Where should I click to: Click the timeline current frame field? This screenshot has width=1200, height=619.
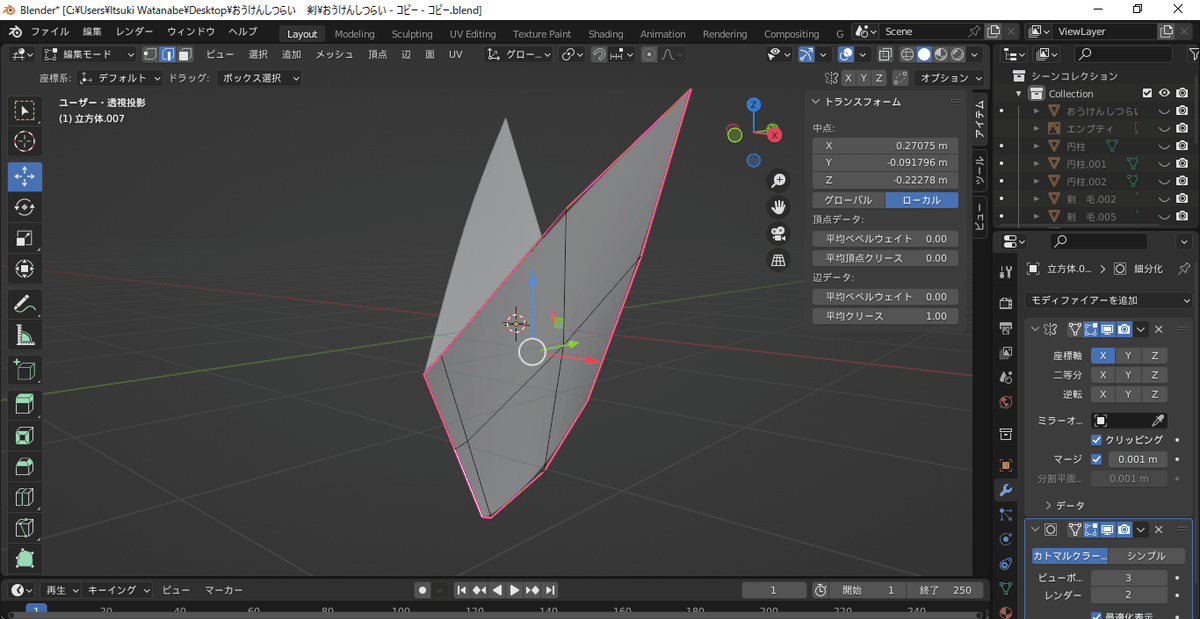(774, 590)
